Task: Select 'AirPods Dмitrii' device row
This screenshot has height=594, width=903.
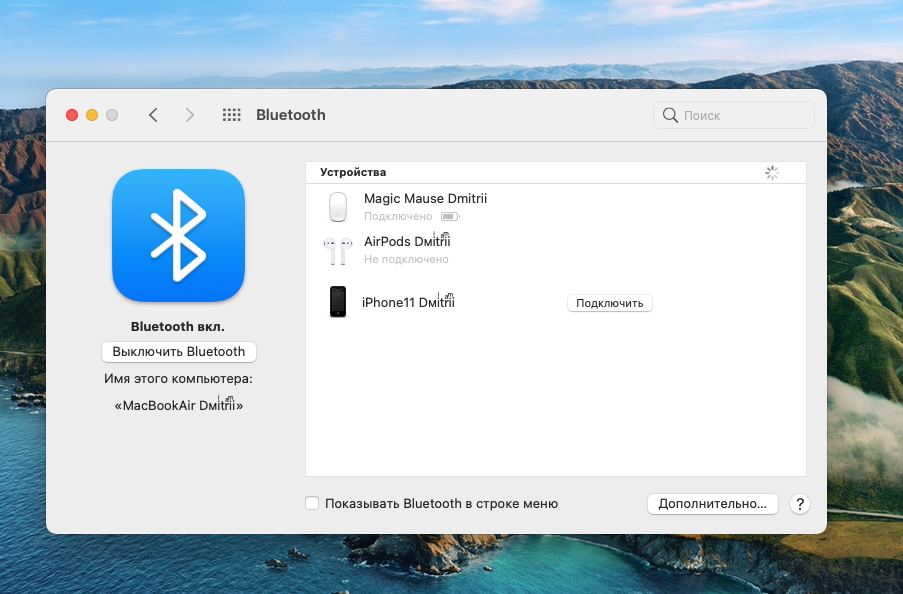Action: pos(556,250)
